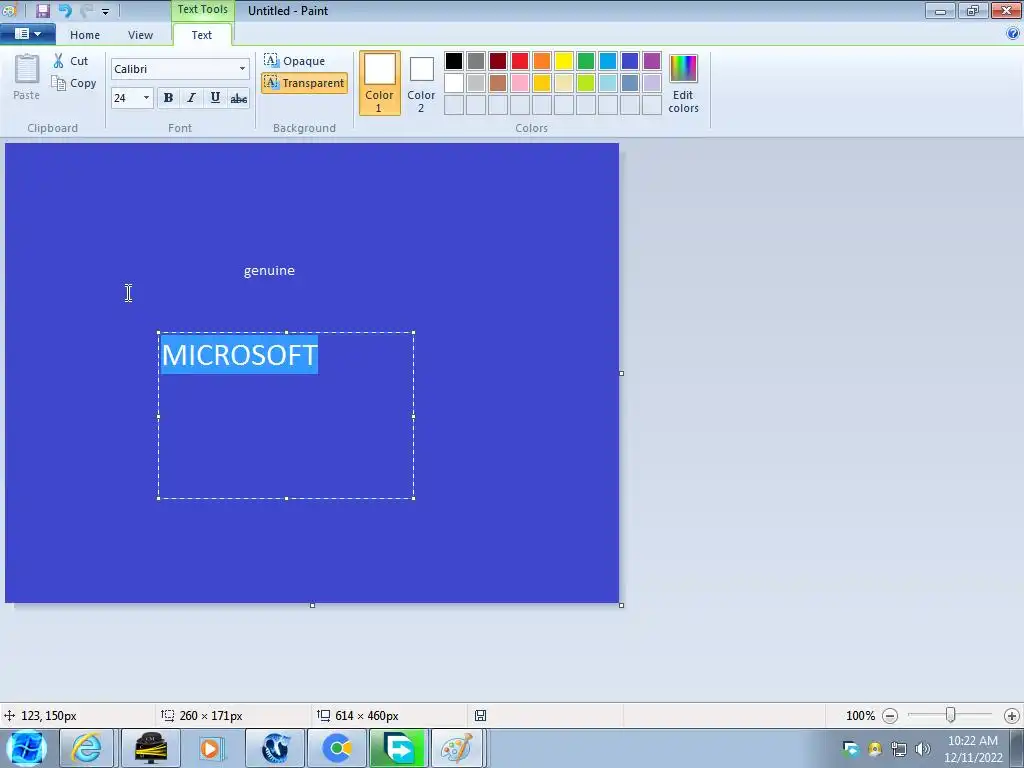Click the zoom slider thumb
Viewport: 1024px width, 768px height.
click(951, 715)
